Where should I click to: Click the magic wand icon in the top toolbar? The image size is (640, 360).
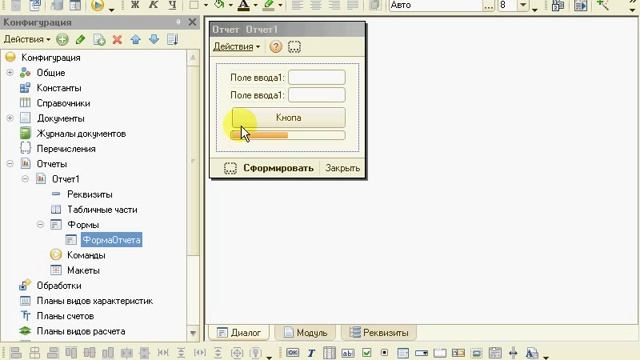point(602,5)
